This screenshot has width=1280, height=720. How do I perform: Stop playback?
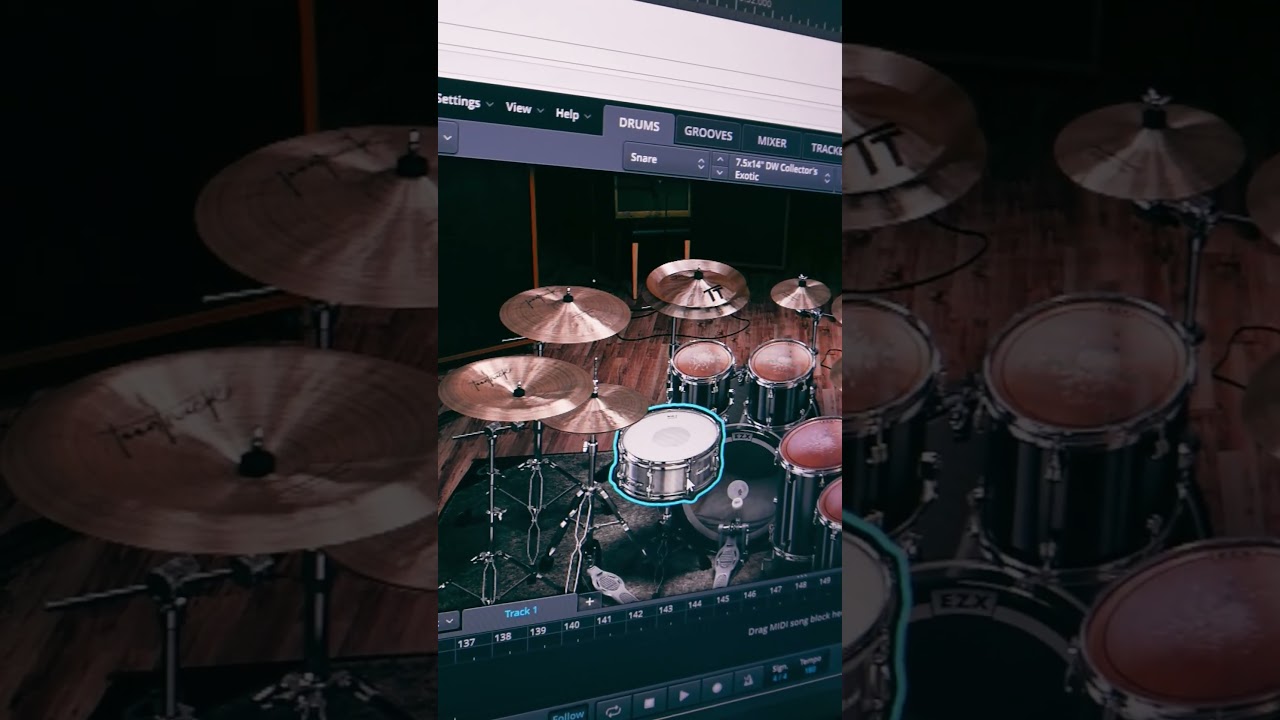[x=648, y=701]
